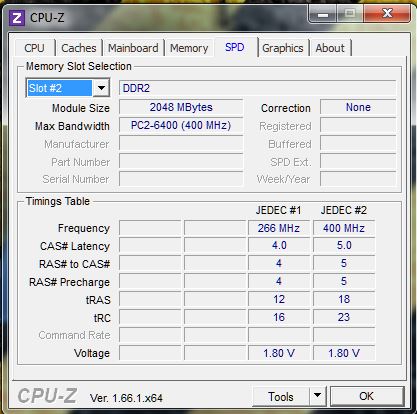Click the DDR2 memory type field

click(x=257, y=88)
